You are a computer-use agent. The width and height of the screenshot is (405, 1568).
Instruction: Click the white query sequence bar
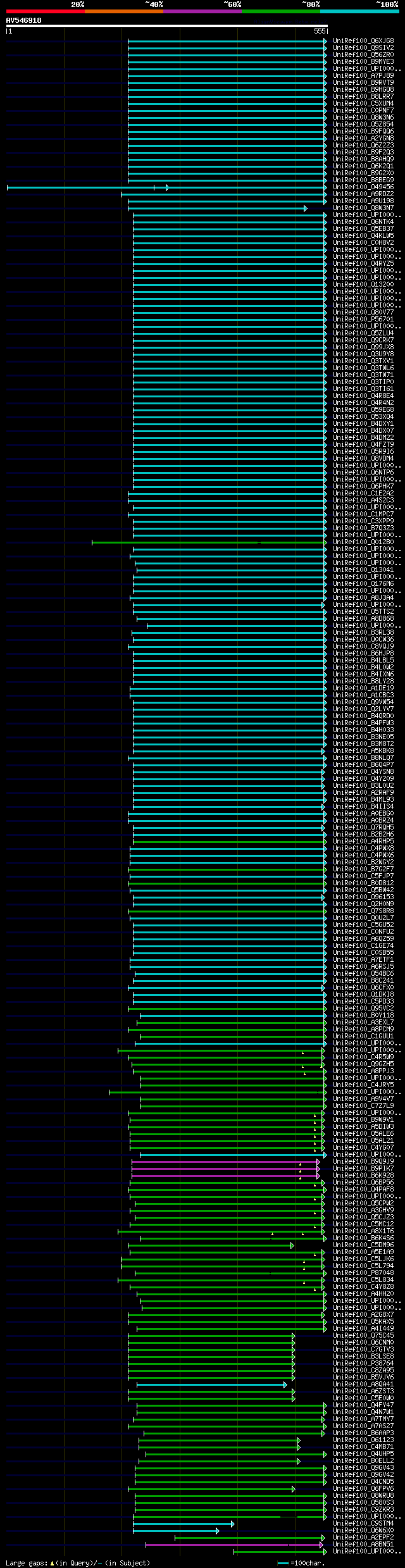[166, 26]
